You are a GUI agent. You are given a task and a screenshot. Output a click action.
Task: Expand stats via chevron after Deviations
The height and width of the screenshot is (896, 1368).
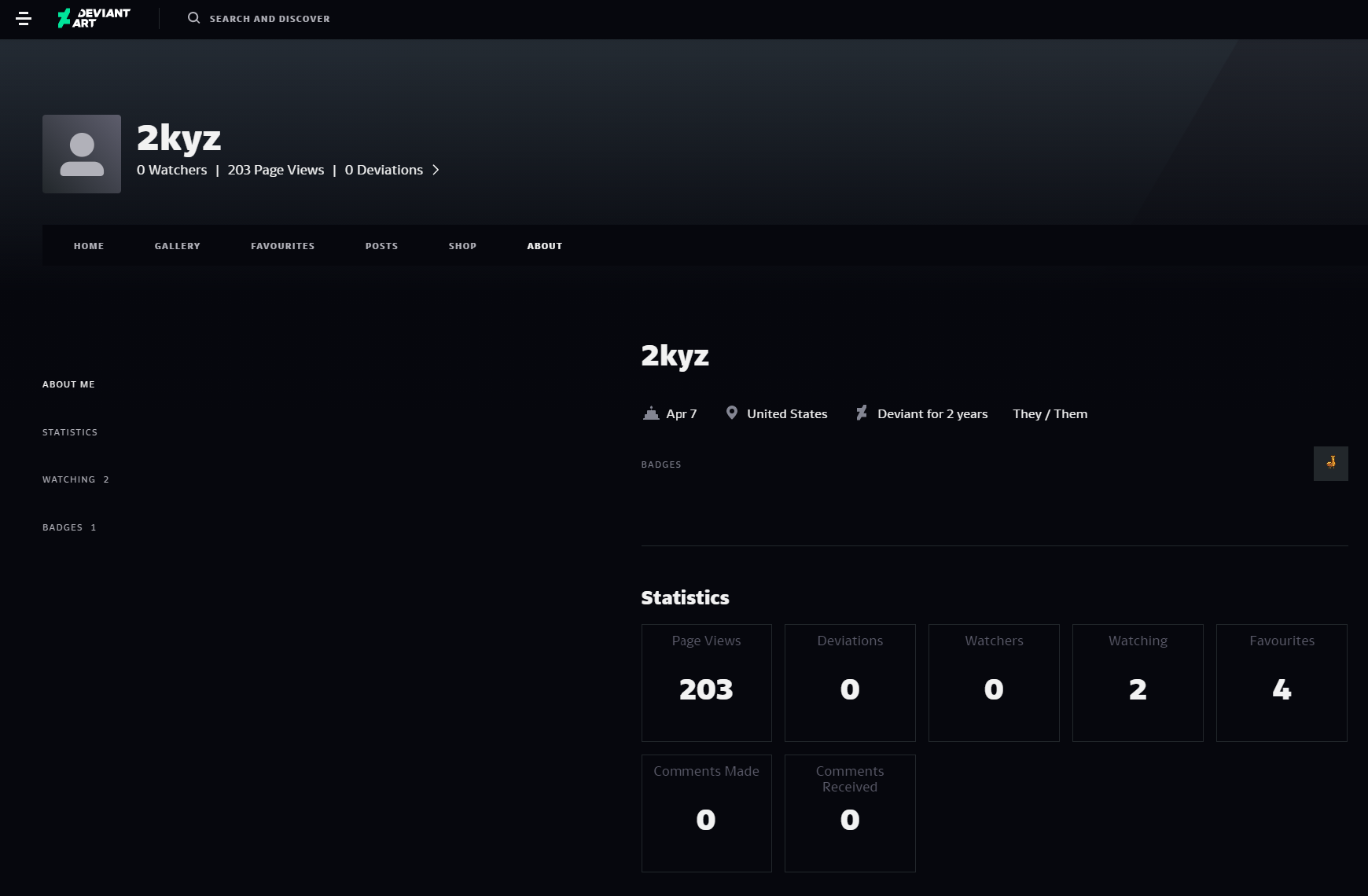(436, 170)
